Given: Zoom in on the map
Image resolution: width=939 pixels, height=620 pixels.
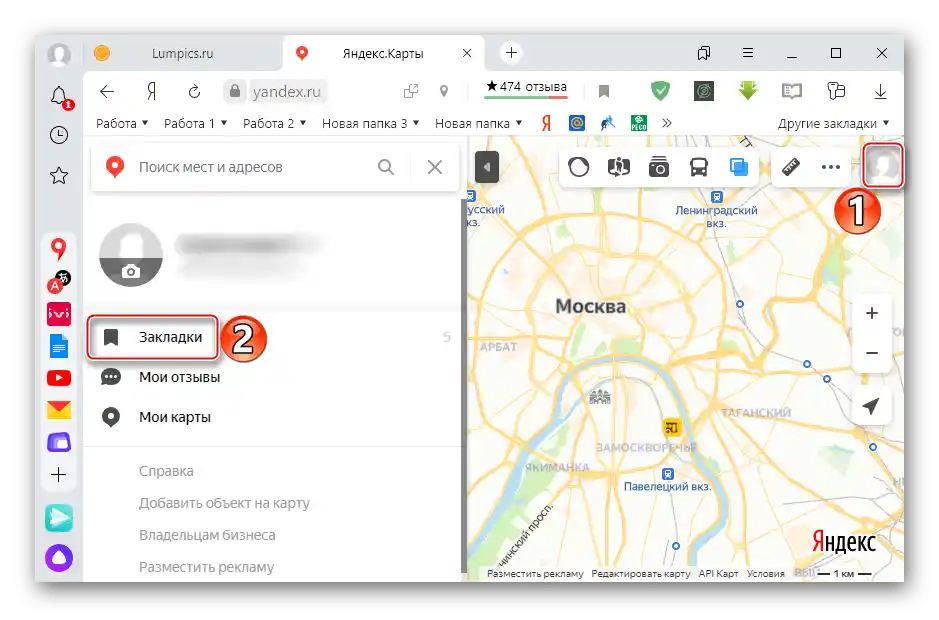Looking at the screenshot, I should (x=871, y=313).
